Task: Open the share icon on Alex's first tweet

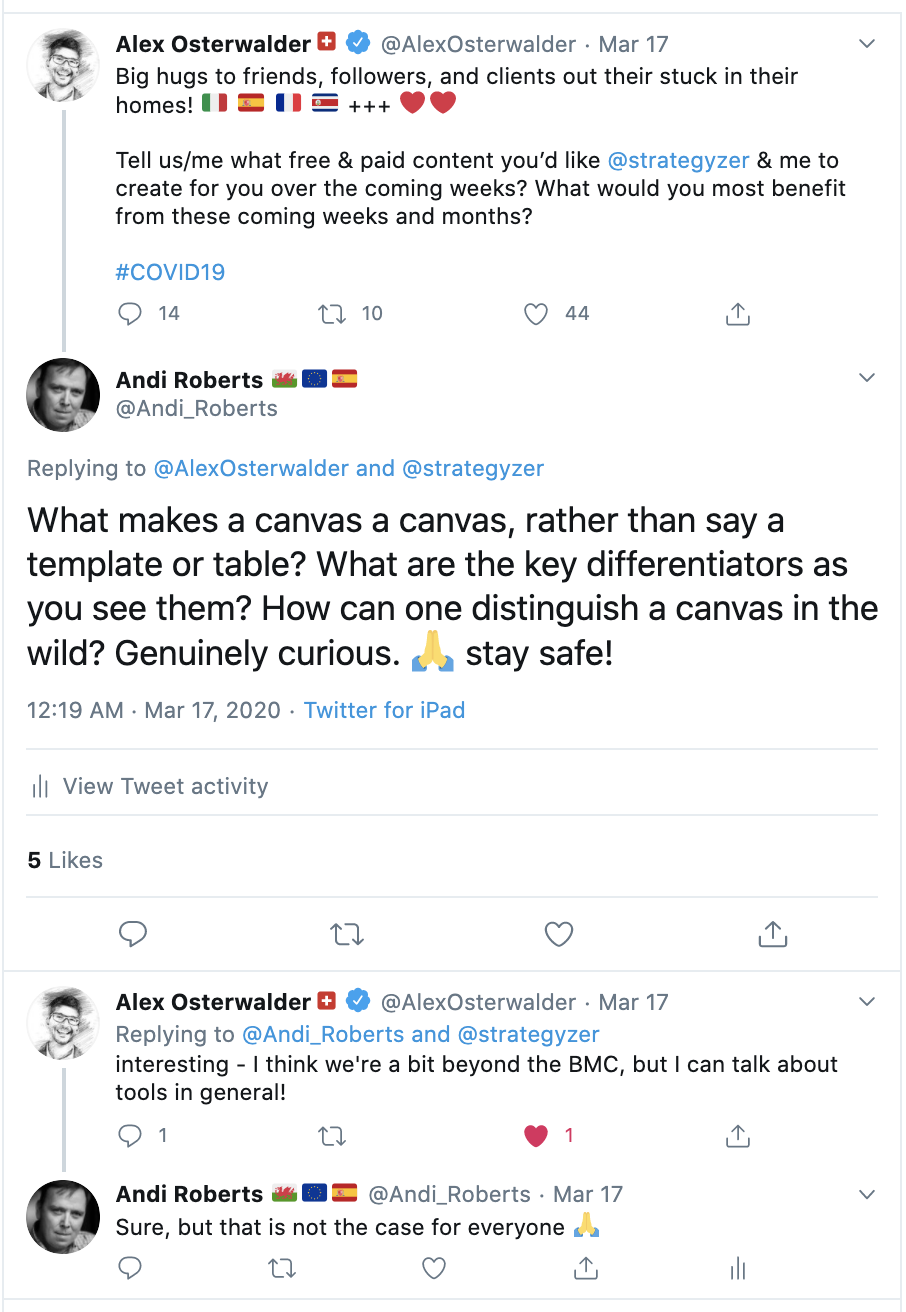Action: point(737,313)
